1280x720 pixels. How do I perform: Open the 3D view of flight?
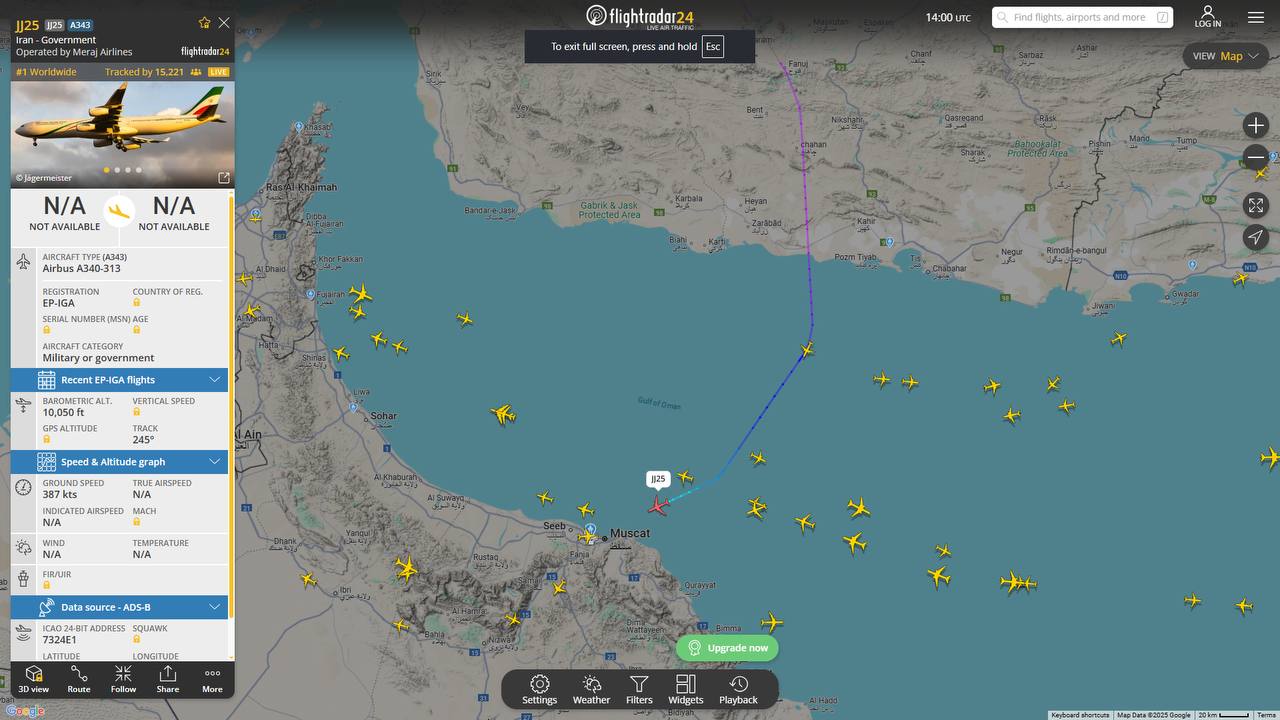[33, 679]
